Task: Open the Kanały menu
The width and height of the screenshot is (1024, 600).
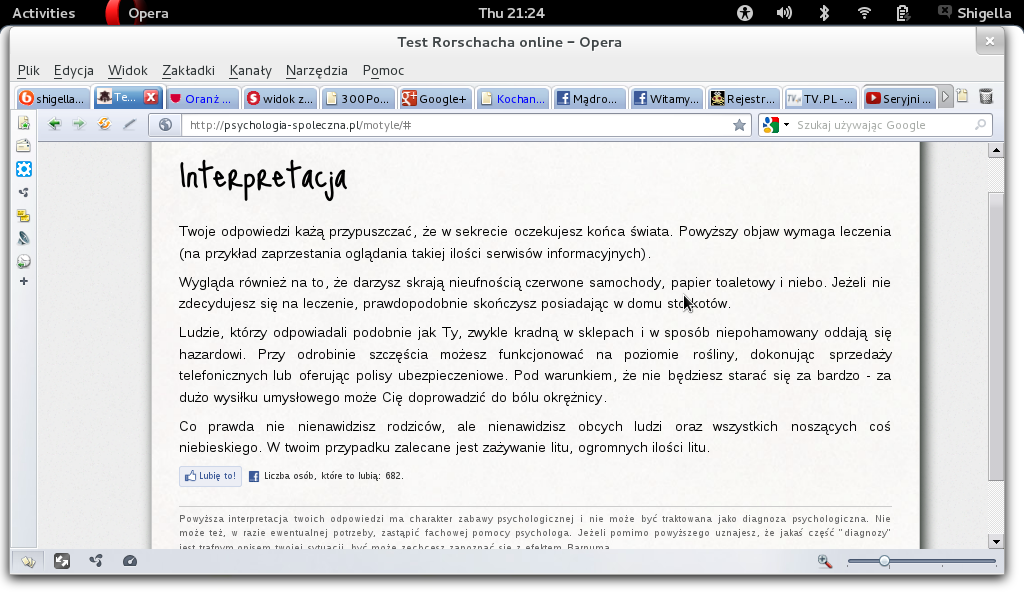Action: coord(251,71)
